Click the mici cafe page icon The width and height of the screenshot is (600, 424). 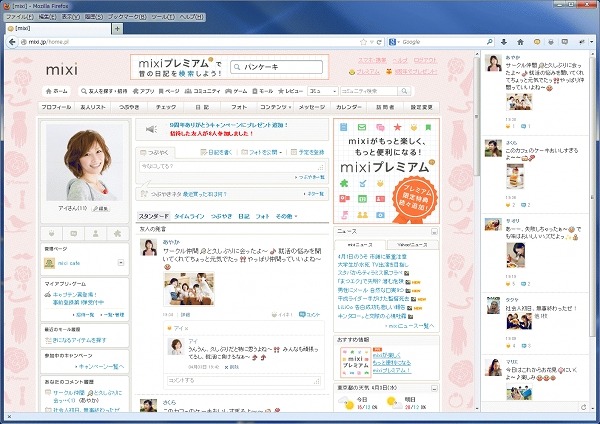[x=49, y=263]
